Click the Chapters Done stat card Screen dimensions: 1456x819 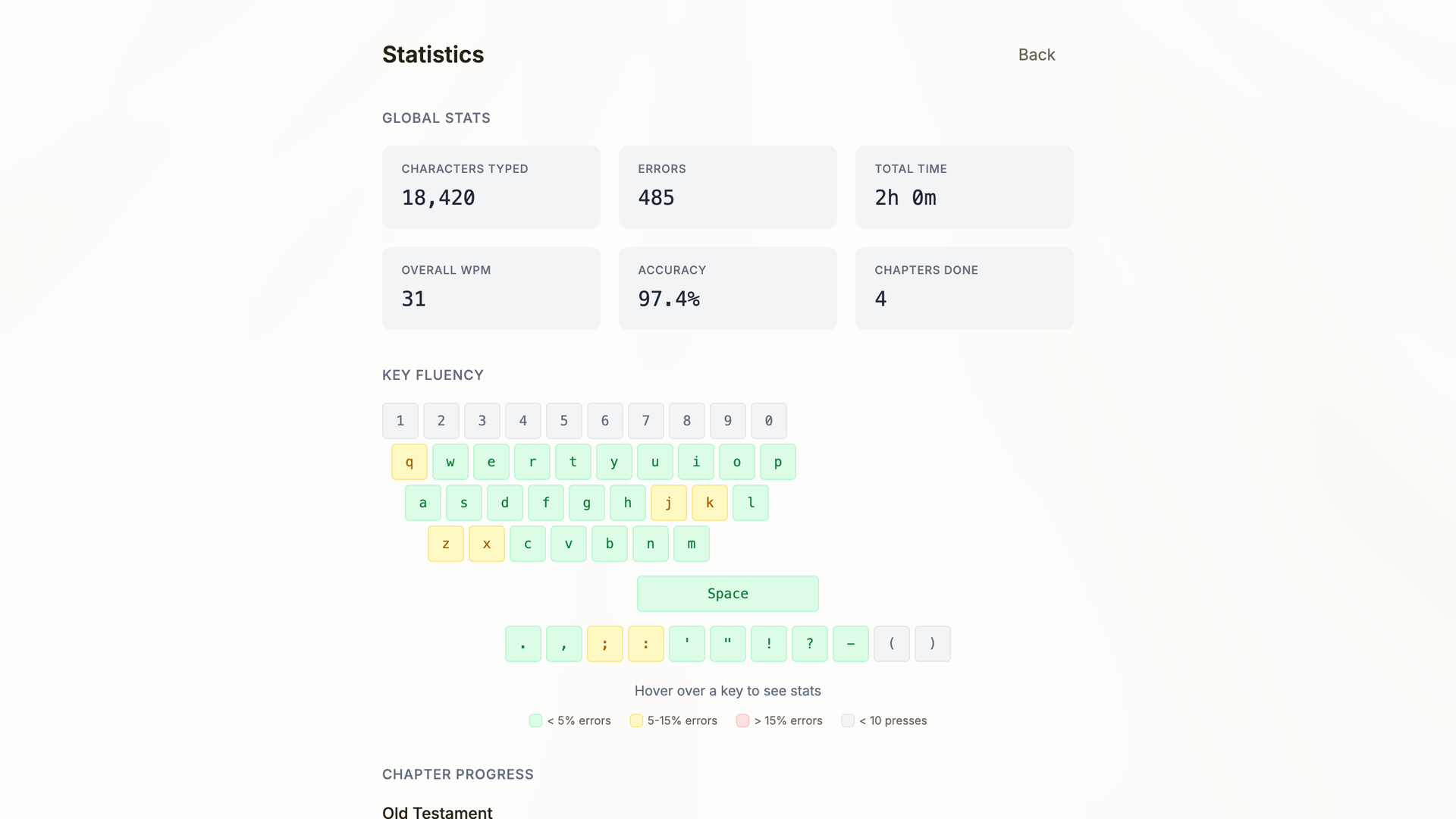click(965, 288)
